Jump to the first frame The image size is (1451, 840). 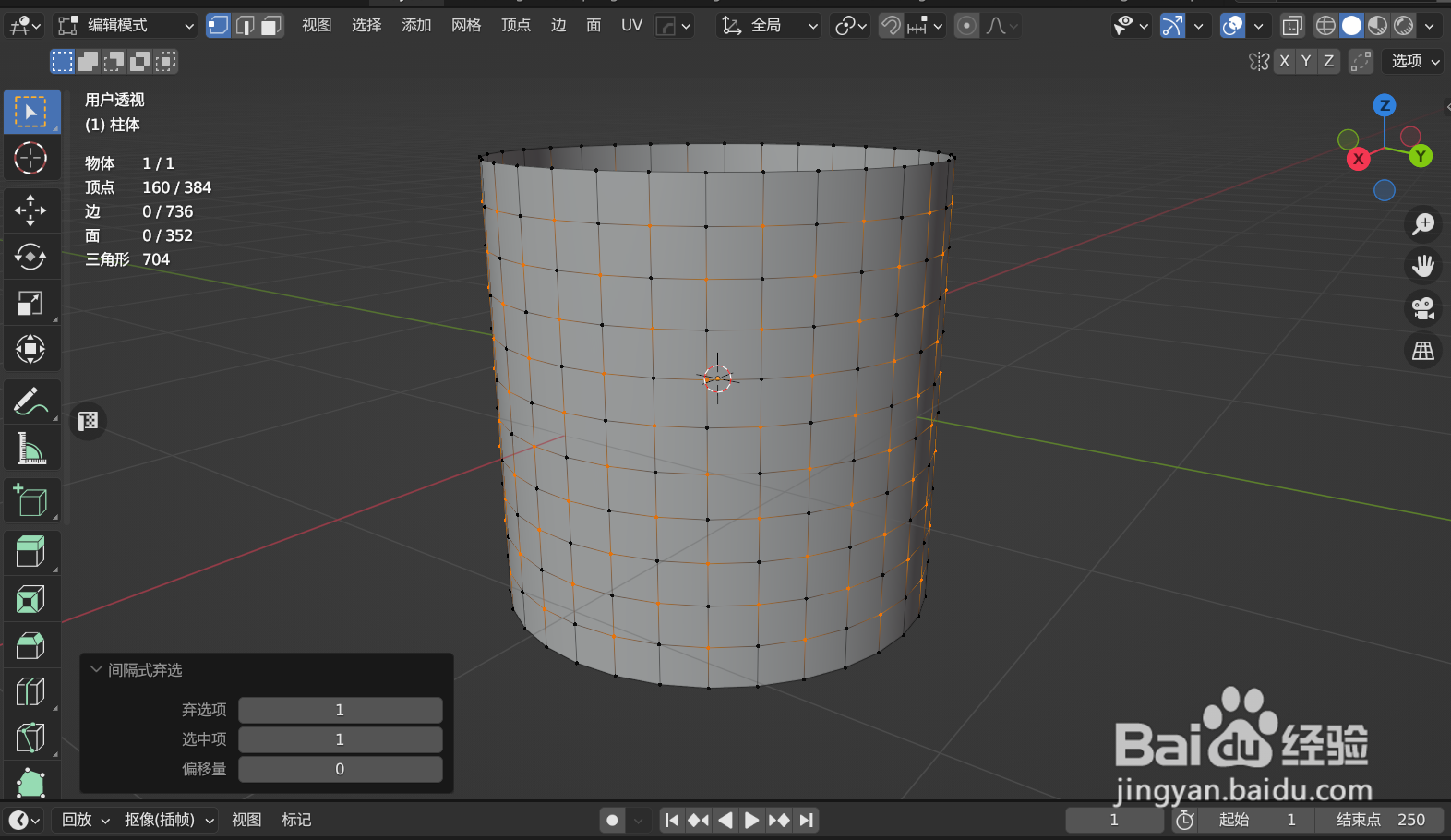tap(672, 820)
